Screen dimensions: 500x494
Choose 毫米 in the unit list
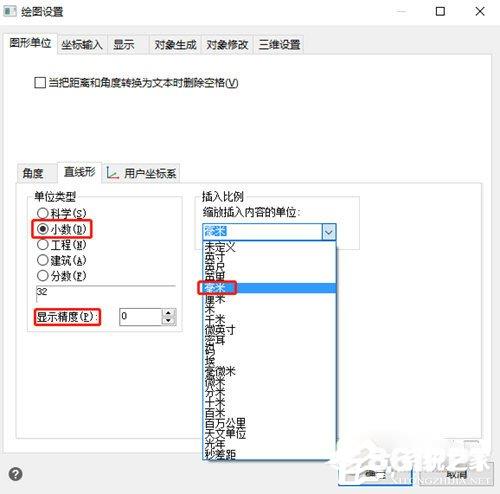[x=269, y=288]
